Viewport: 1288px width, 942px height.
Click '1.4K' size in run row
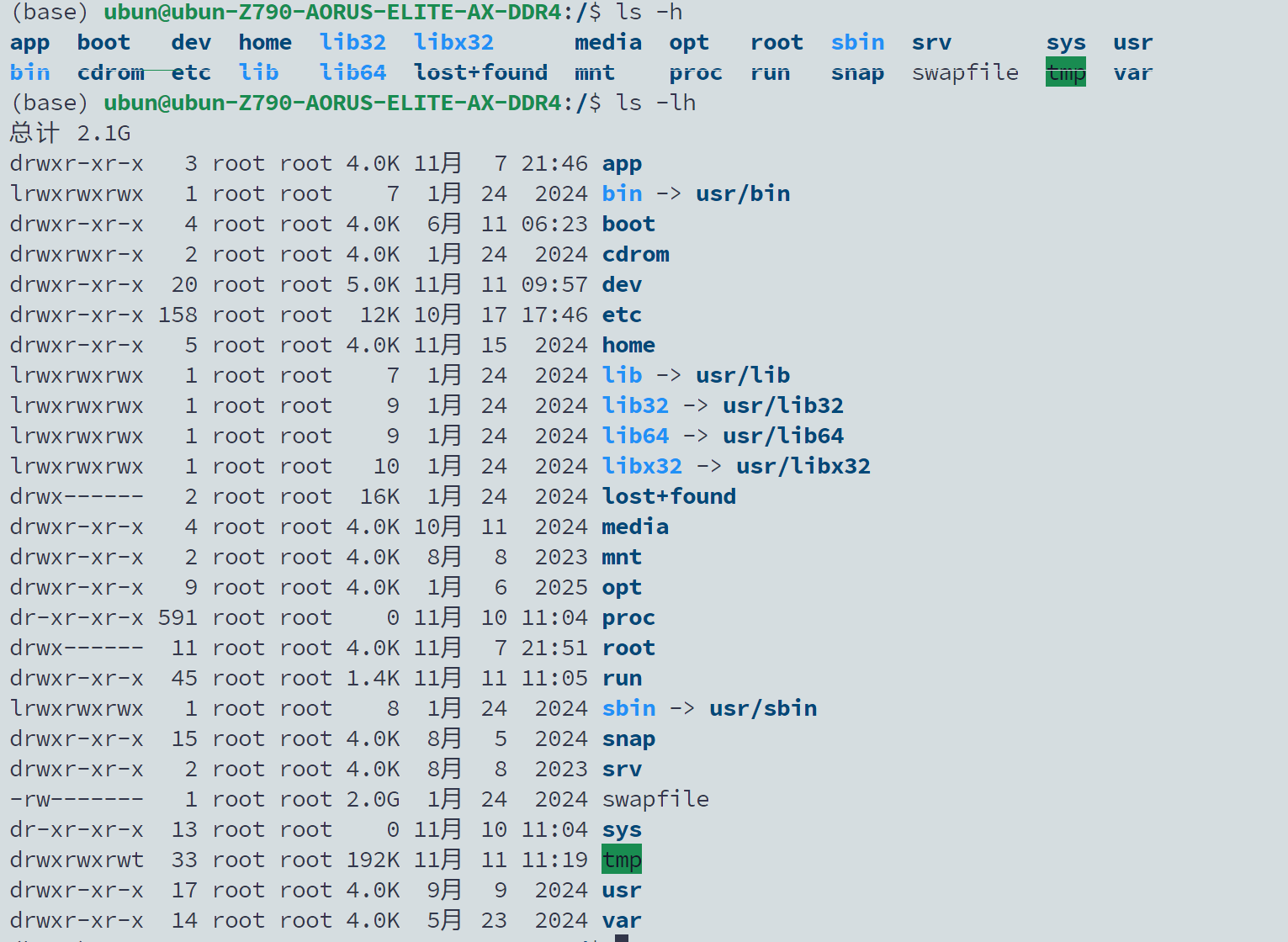pyautogui.click(x=374, y=678)
